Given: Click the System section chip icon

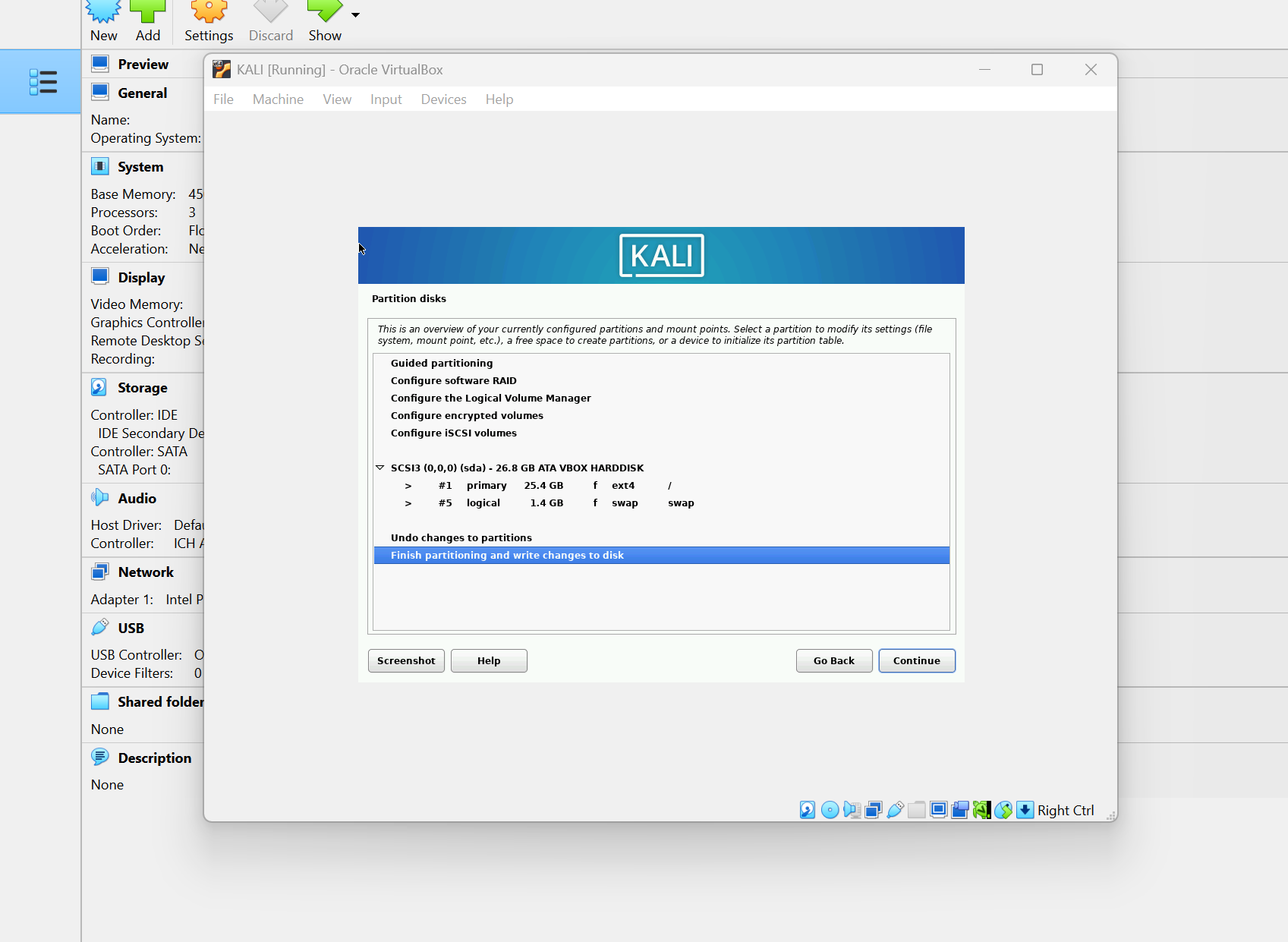Looking at the screenshot, I should coord(100,165).
